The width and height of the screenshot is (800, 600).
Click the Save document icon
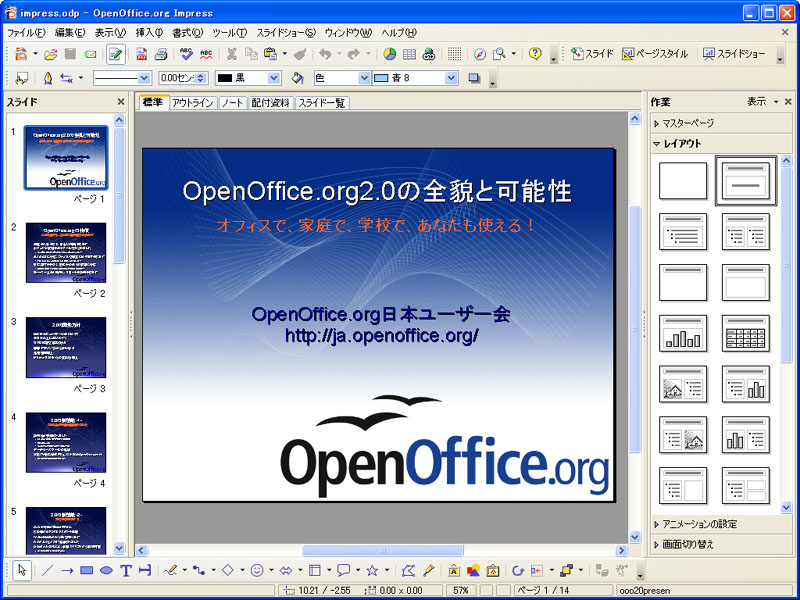coord(70,54)
